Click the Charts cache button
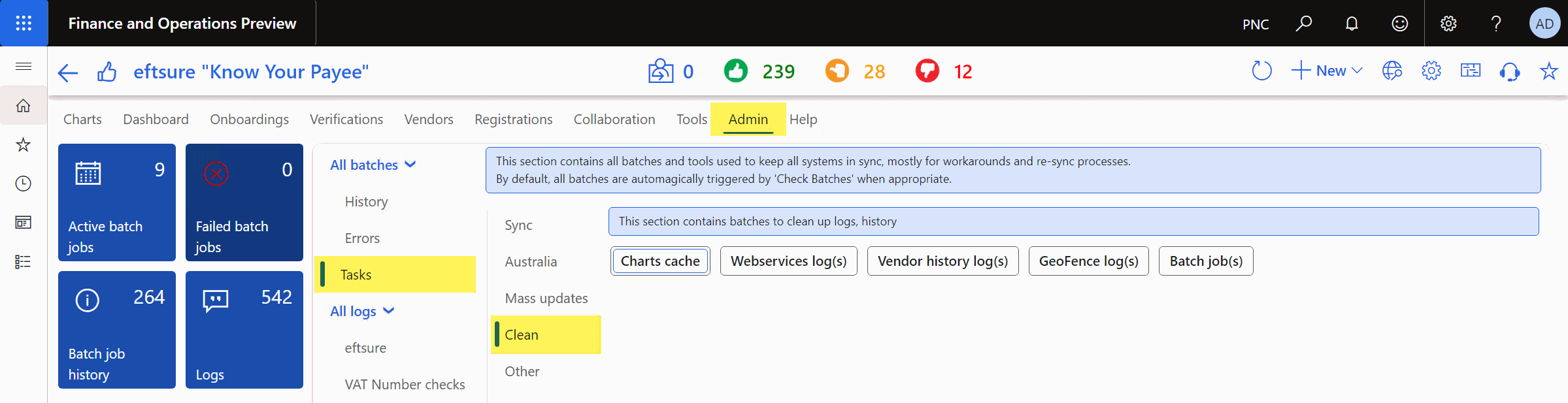1568x403 pixels. [660, 261]
